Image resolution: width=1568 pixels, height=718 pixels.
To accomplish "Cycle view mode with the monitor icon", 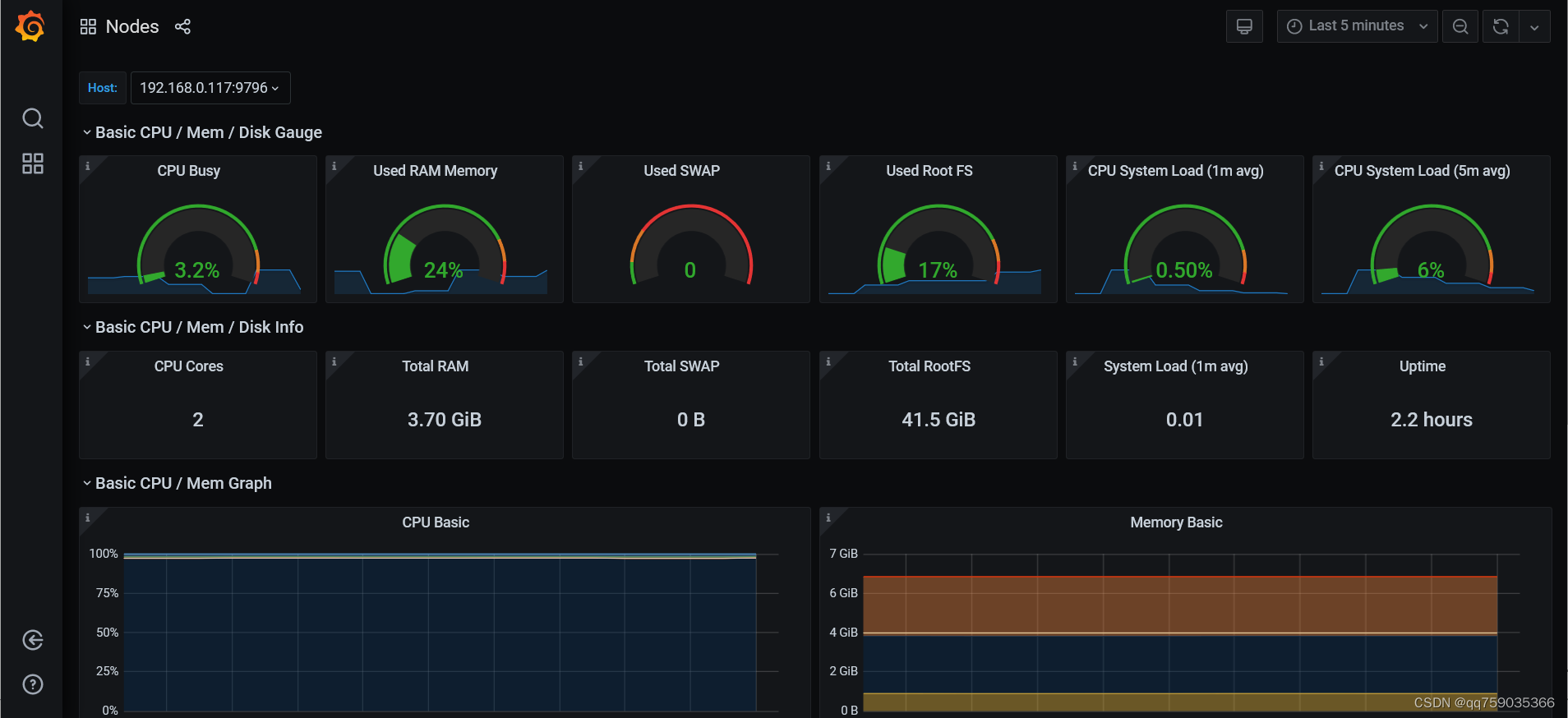I will coord(1244,26).
